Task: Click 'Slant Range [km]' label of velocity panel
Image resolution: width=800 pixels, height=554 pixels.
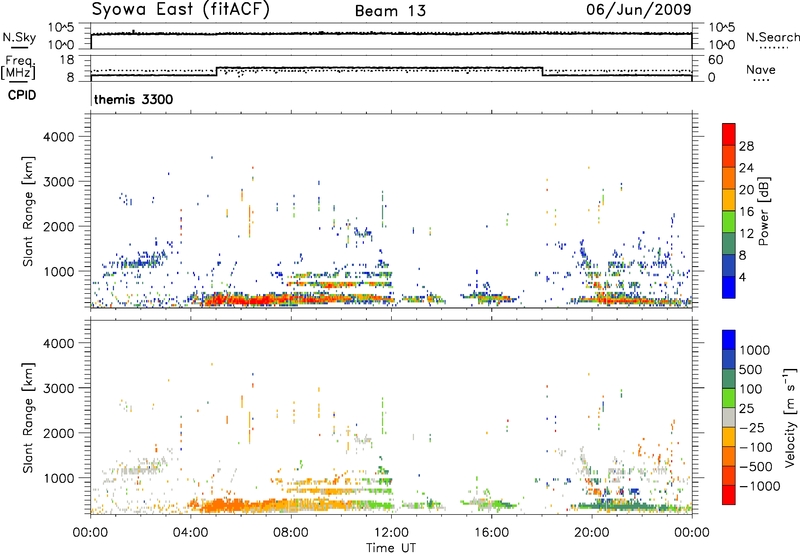Action: point(28,417)
